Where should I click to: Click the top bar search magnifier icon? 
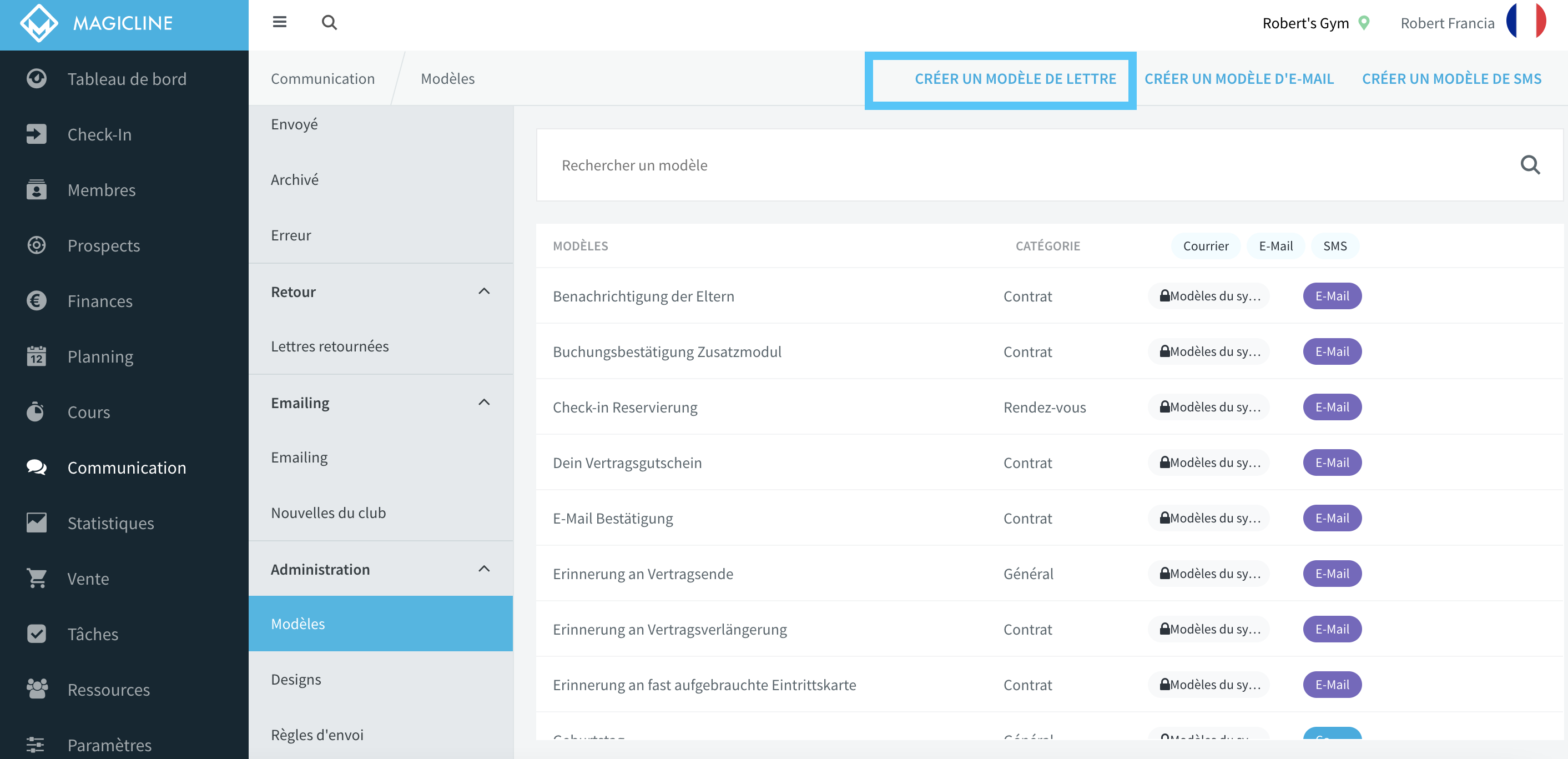point(329,23)
